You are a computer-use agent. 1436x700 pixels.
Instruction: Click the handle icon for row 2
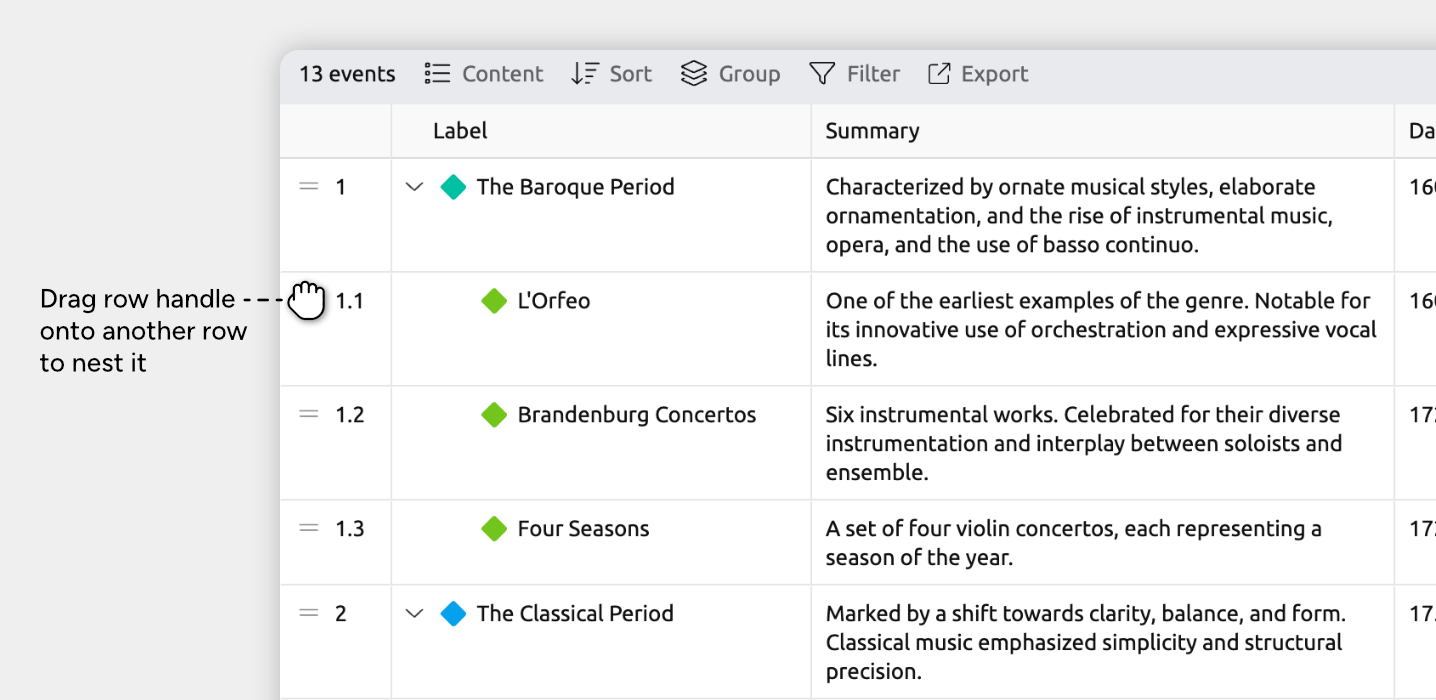(x=309, y=613)
